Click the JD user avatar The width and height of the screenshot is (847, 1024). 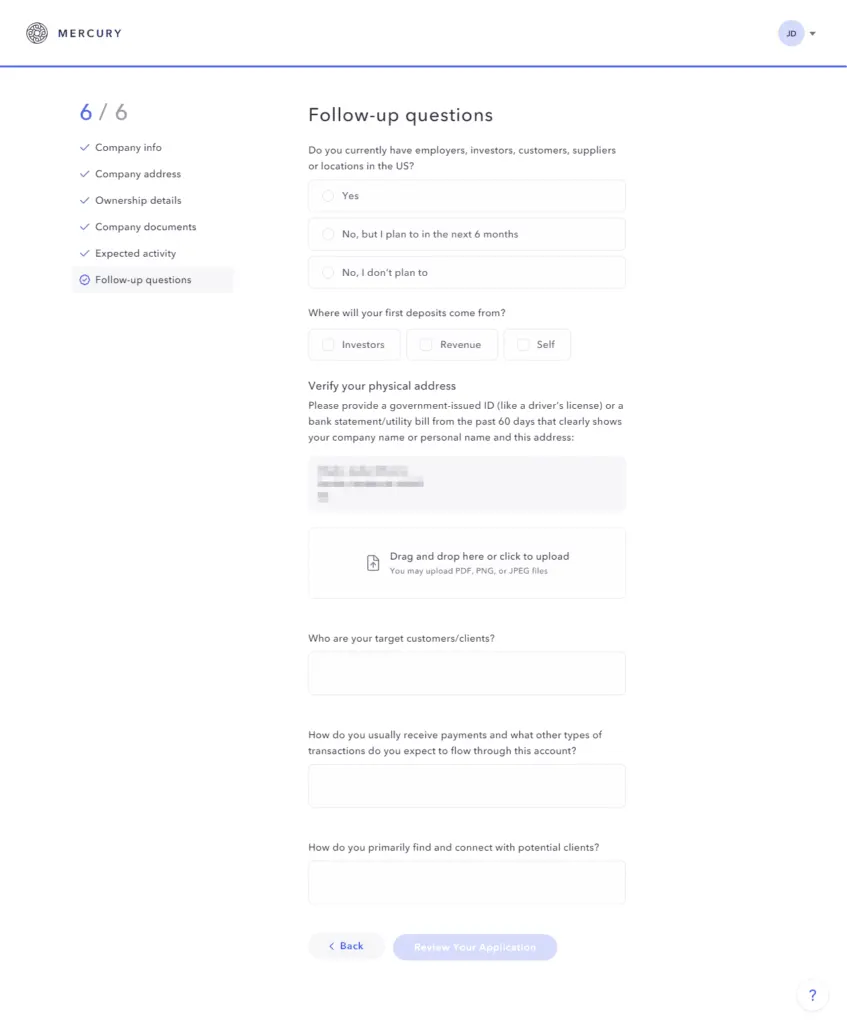pyautogui.click(x=790, y=33)
